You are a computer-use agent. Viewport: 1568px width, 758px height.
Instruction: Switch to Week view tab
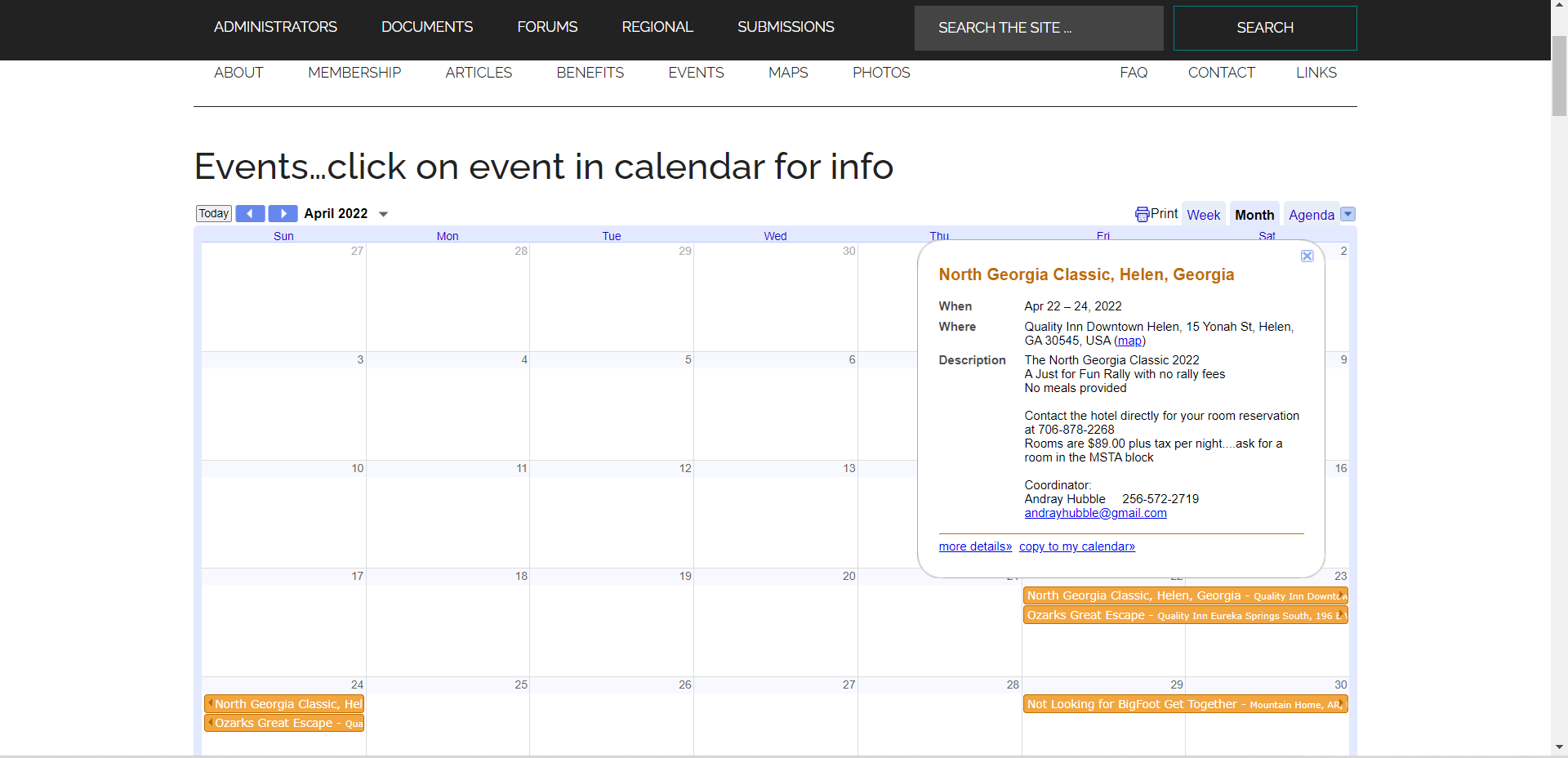[x=1203, y=215]
